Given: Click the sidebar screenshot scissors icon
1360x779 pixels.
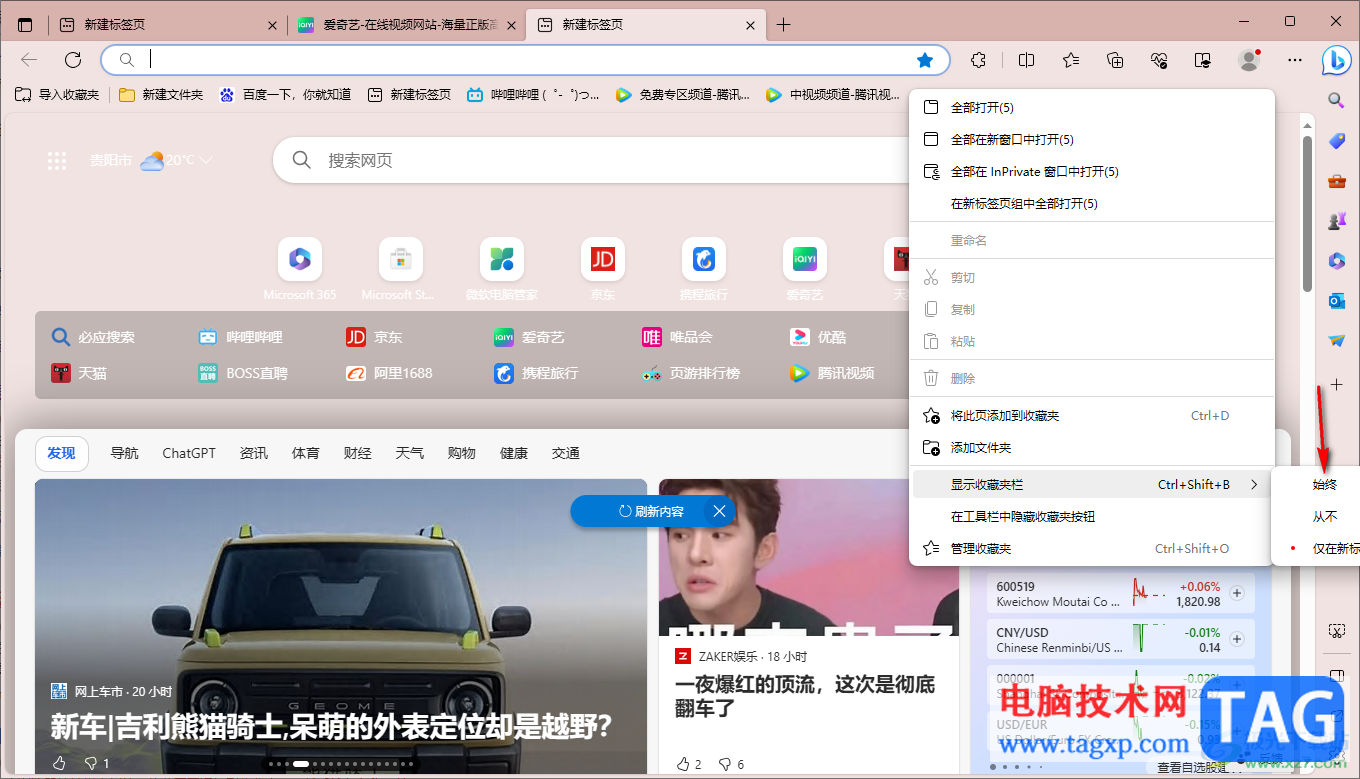Looking at the screenshot, I should click(1336, 631).
